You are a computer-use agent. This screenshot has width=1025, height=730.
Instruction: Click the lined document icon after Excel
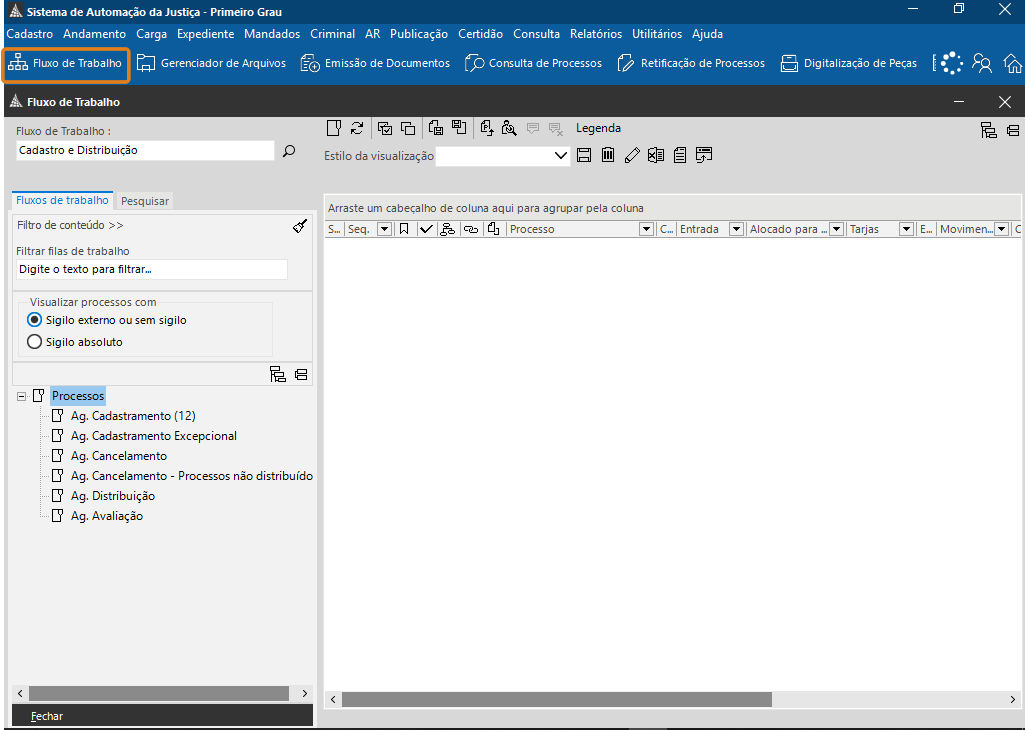click(x=680, y=155)
